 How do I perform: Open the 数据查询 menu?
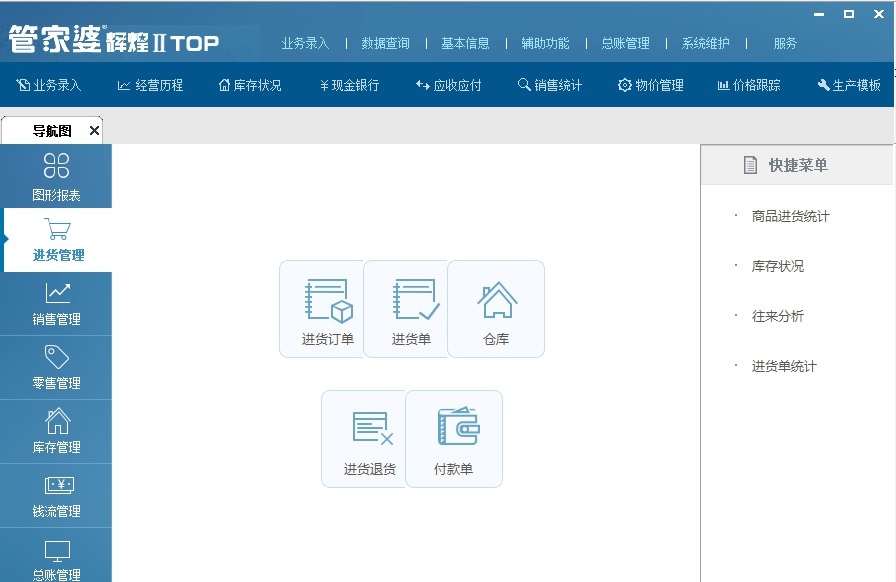coord(384,43)
